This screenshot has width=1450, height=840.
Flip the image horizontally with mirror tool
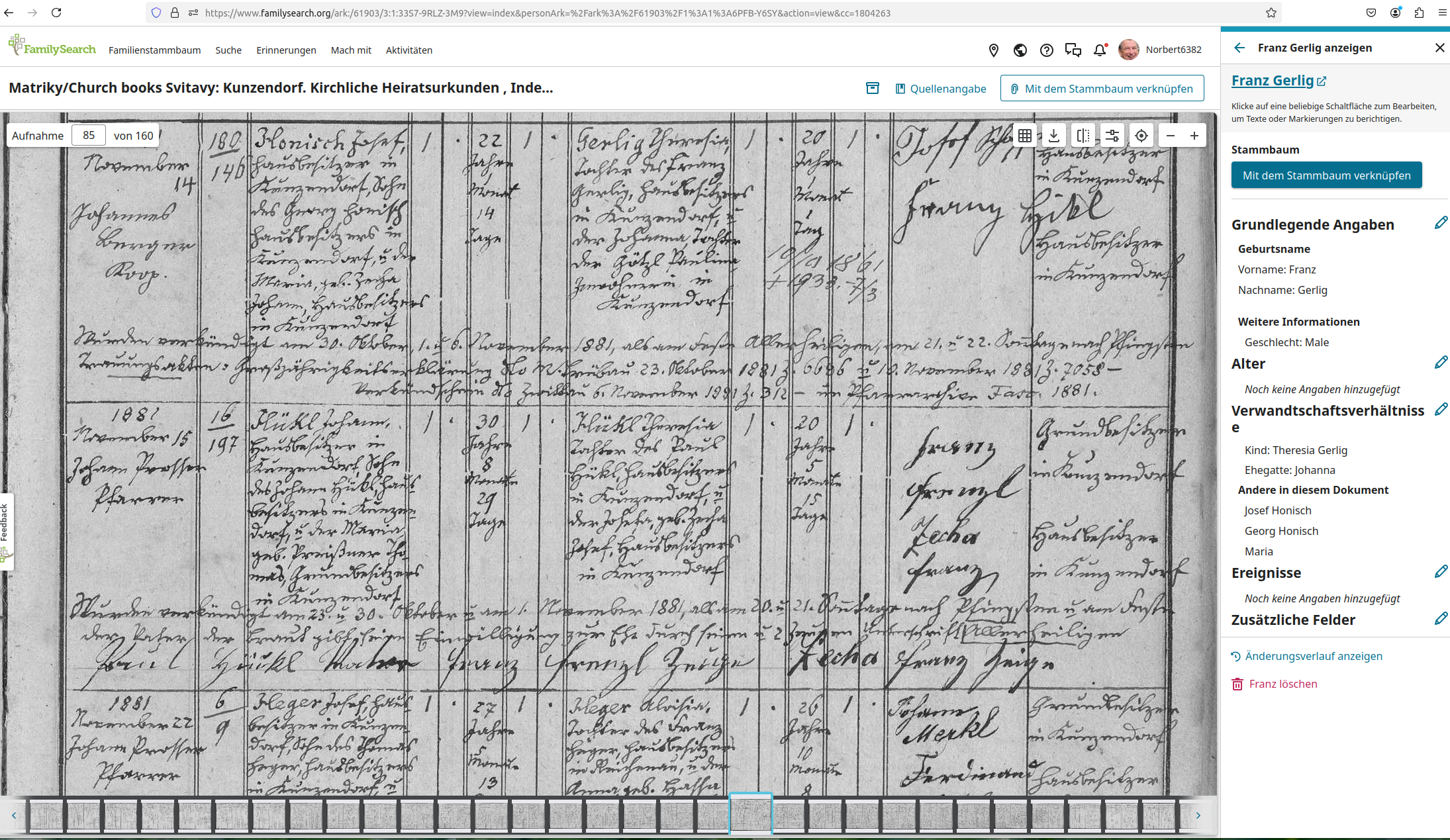click(x=1083, y=136)
